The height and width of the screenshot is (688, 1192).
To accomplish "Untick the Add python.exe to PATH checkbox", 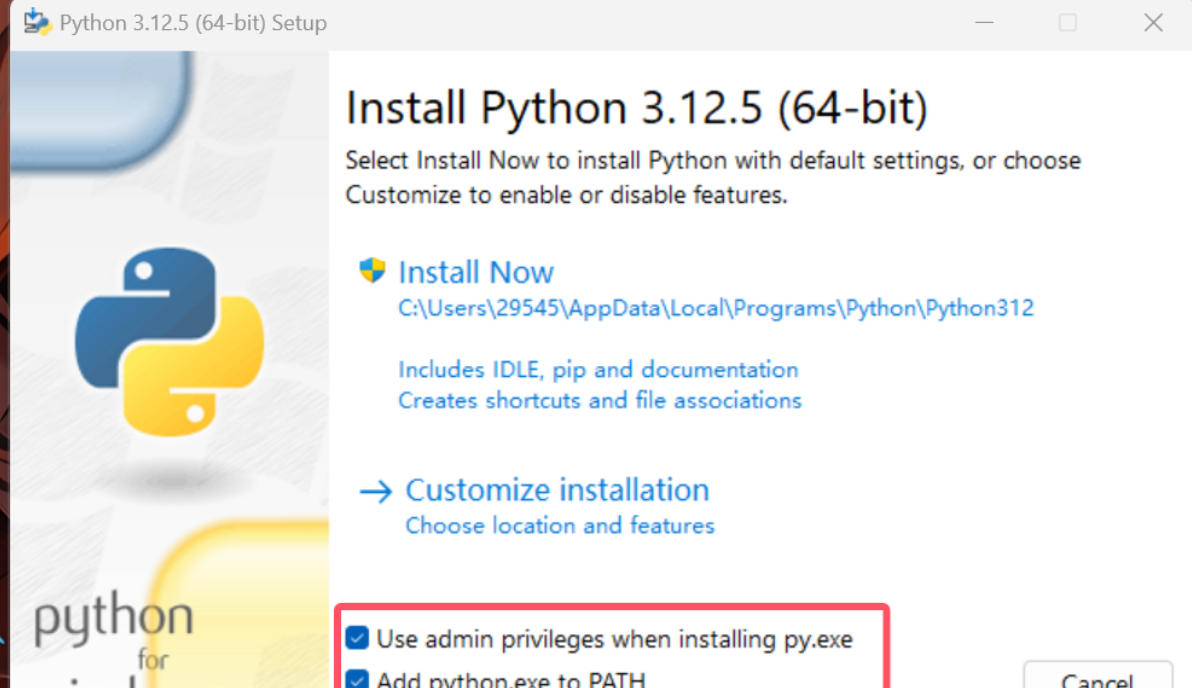I will click(356, 679).
